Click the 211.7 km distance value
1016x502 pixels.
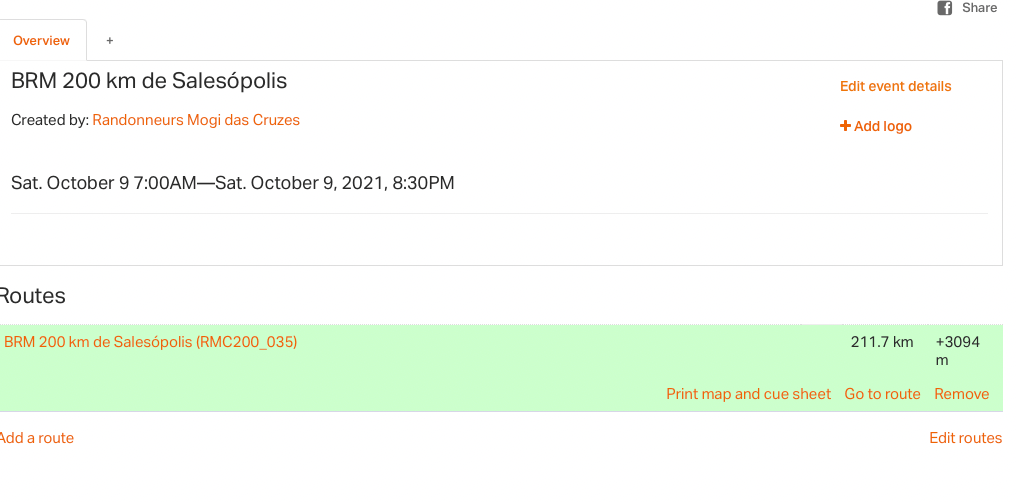(882, 342)
